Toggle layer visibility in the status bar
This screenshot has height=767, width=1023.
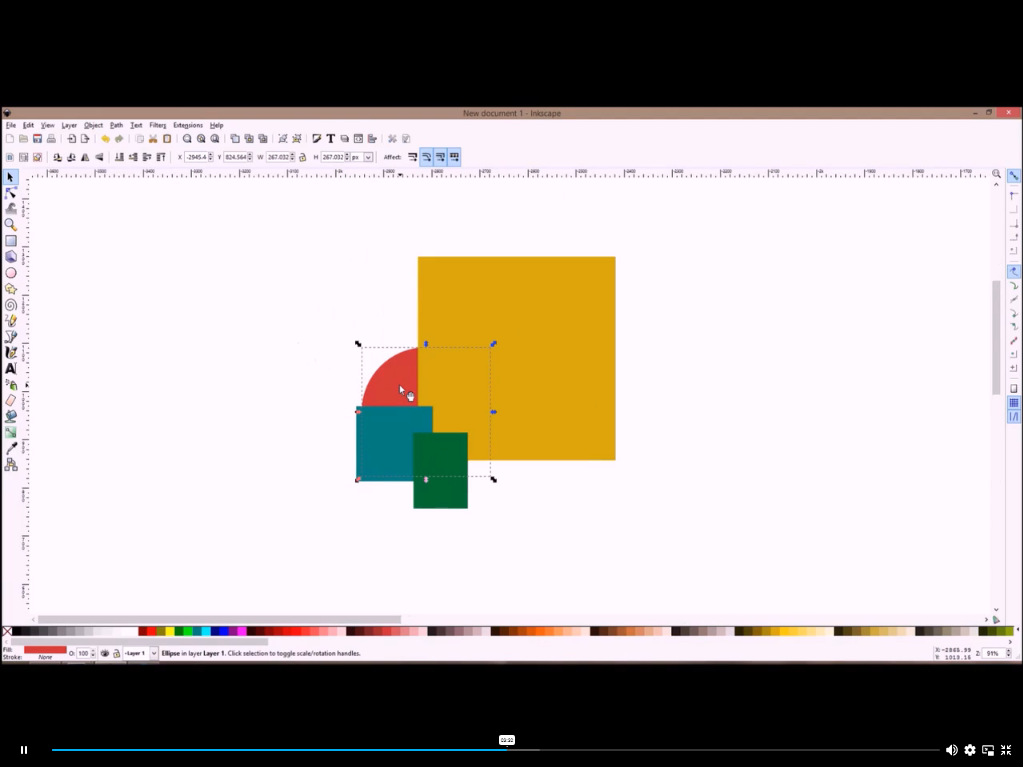[x=105, y=652]
